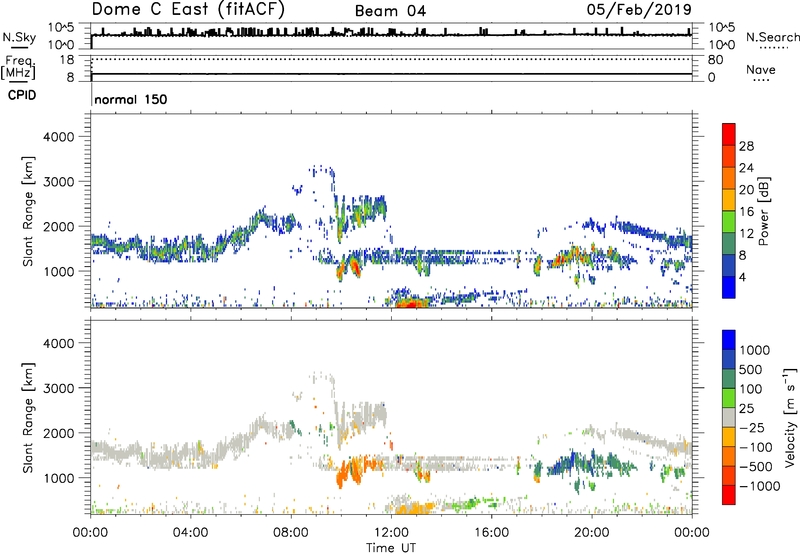The width and height of the screenshot is (800, 554).
Task: Select '2000' on the velocity panel range axis
Action: (x=58, y=433)
